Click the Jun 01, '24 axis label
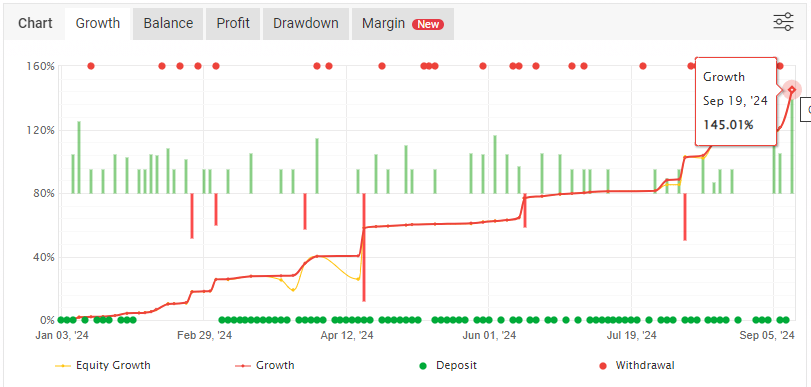The height and width of the screenshot is (387, 811). click(489, 336)
